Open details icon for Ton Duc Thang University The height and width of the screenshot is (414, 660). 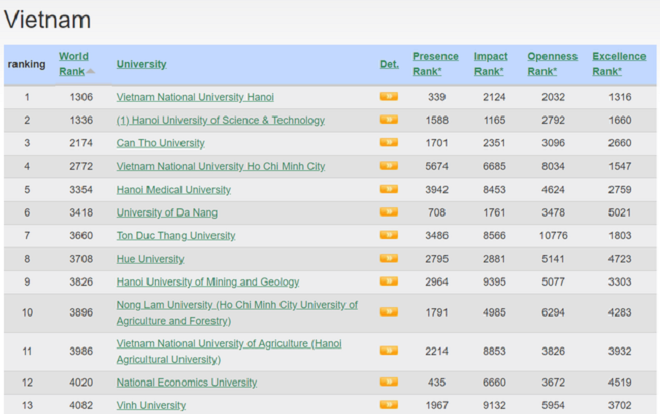(x=388, y=235)
